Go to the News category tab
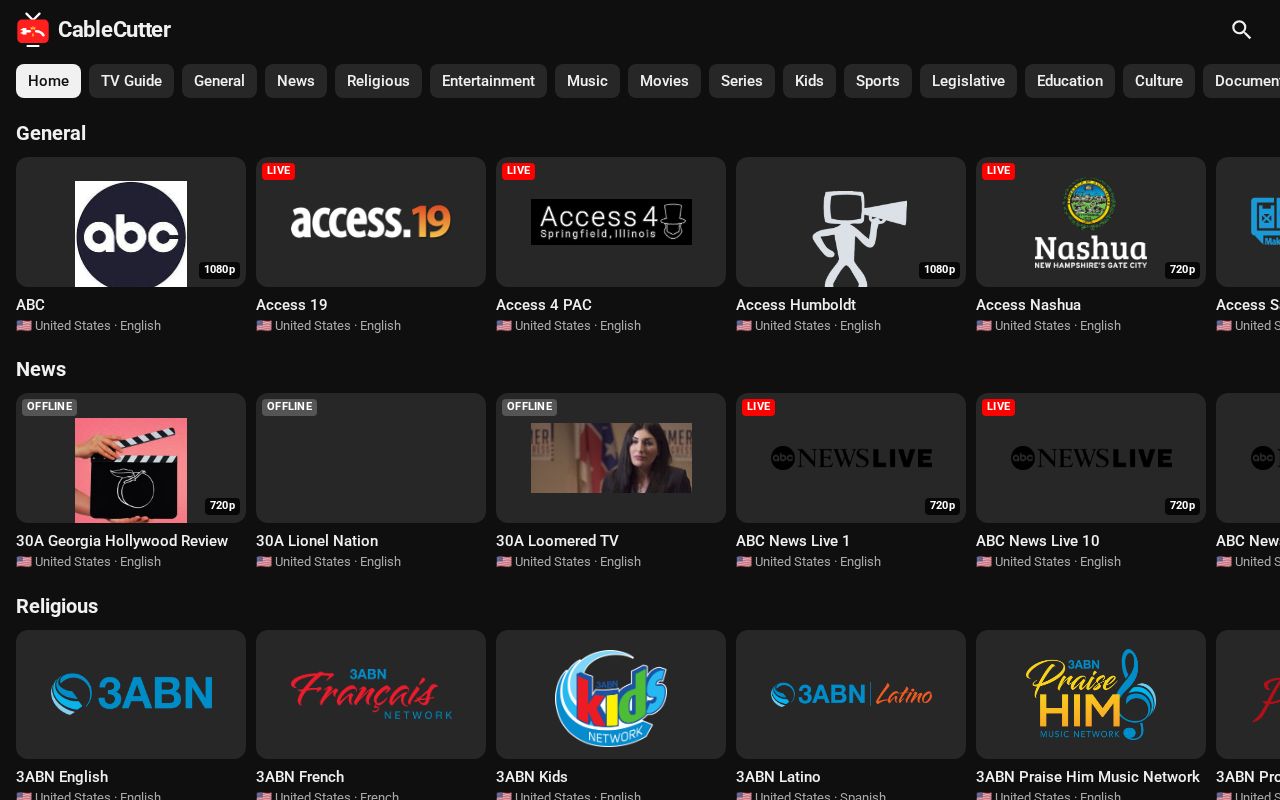Screen dimensions: 1280x800 [296, 81]
